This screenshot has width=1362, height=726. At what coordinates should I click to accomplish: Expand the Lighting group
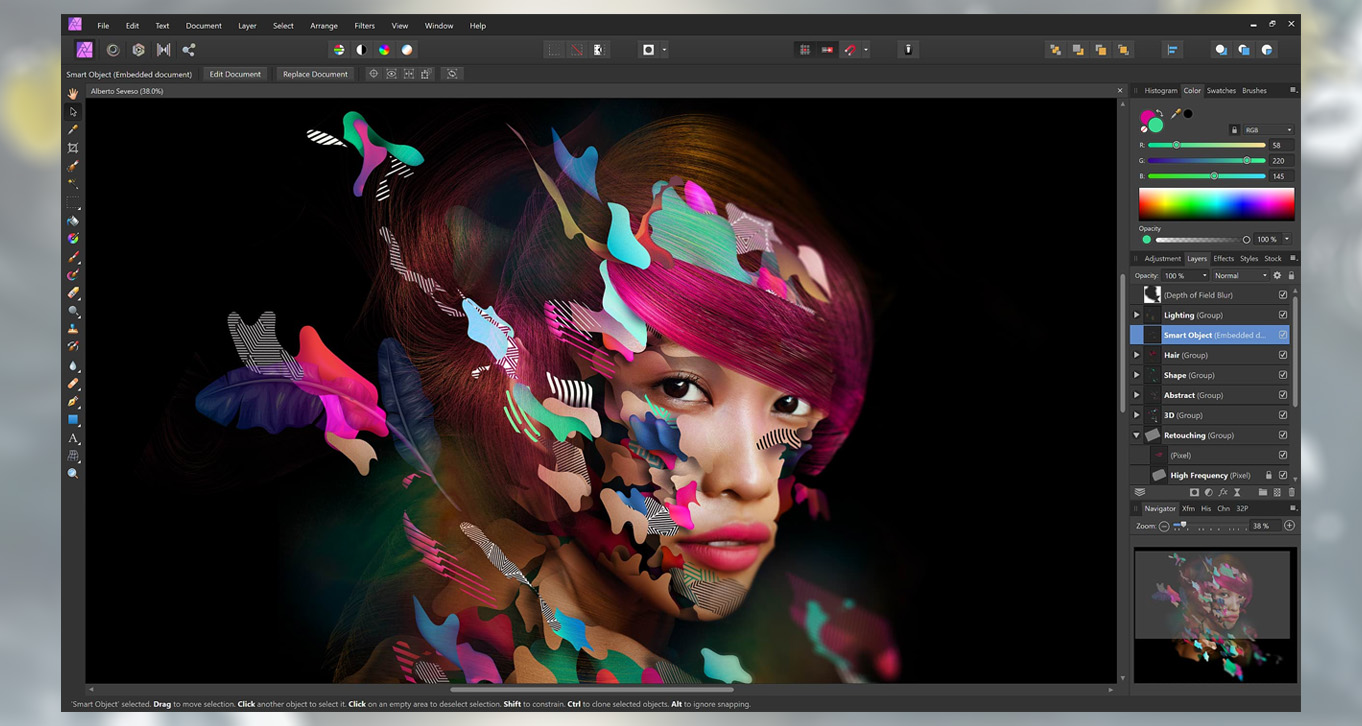click(x=1136, y=315)
